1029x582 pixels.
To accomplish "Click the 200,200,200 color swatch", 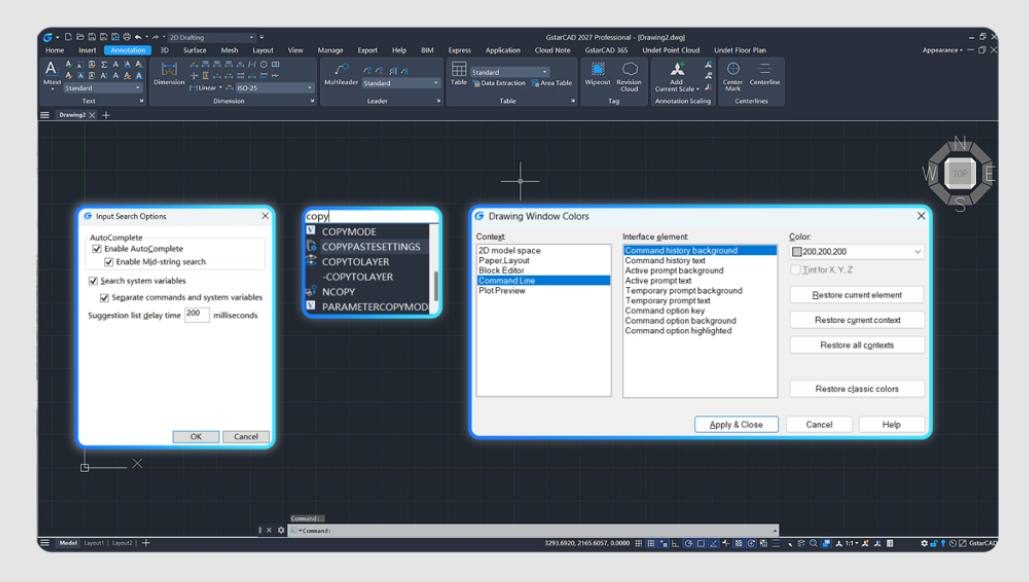I will (797, 251).
